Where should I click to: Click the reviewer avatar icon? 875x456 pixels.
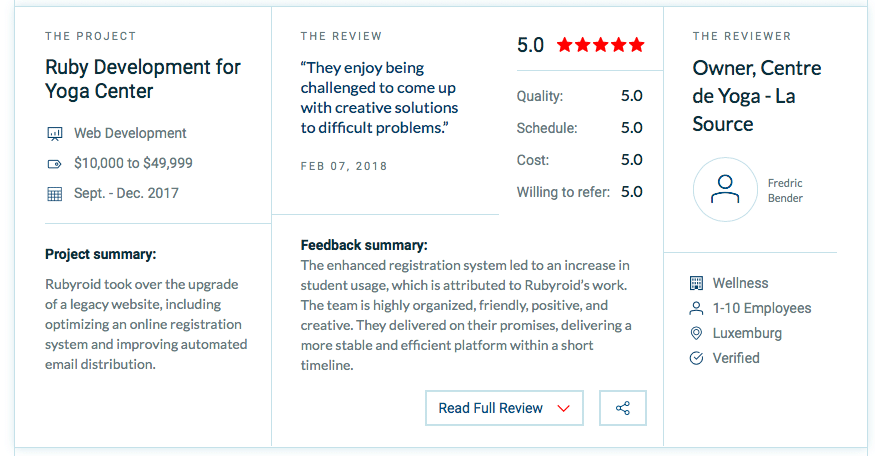point(725,190)
